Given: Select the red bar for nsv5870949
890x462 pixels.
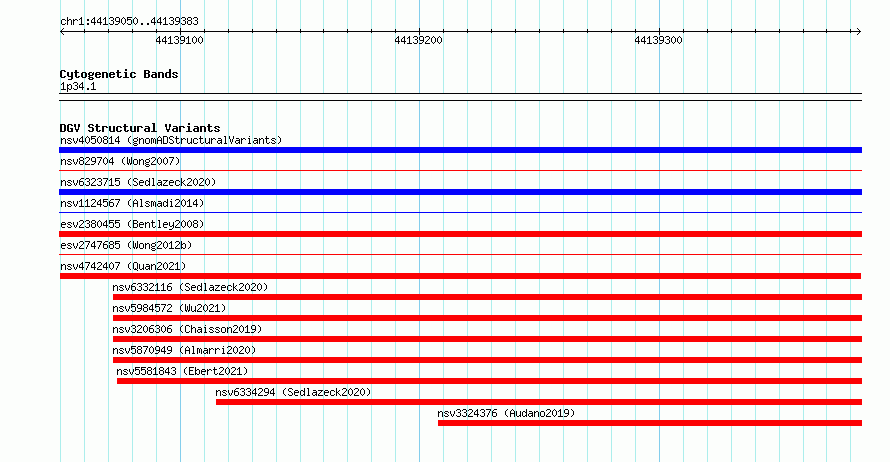Looking at the screenshot, I should (488, 360).
